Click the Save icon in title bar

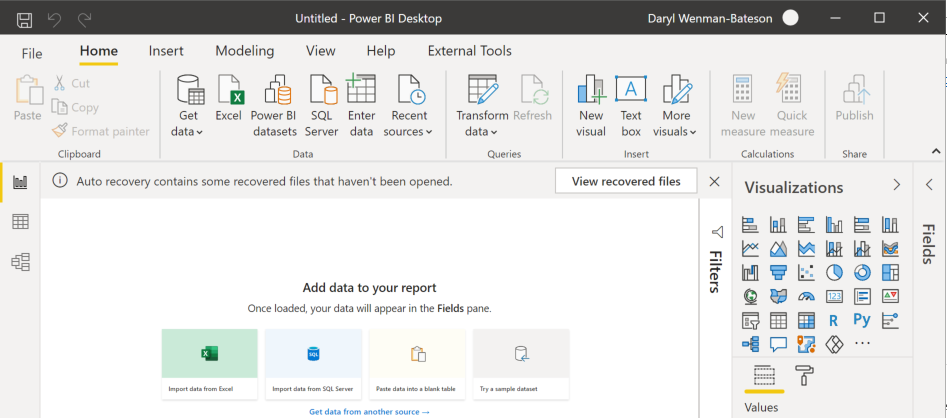coord(24,20)
